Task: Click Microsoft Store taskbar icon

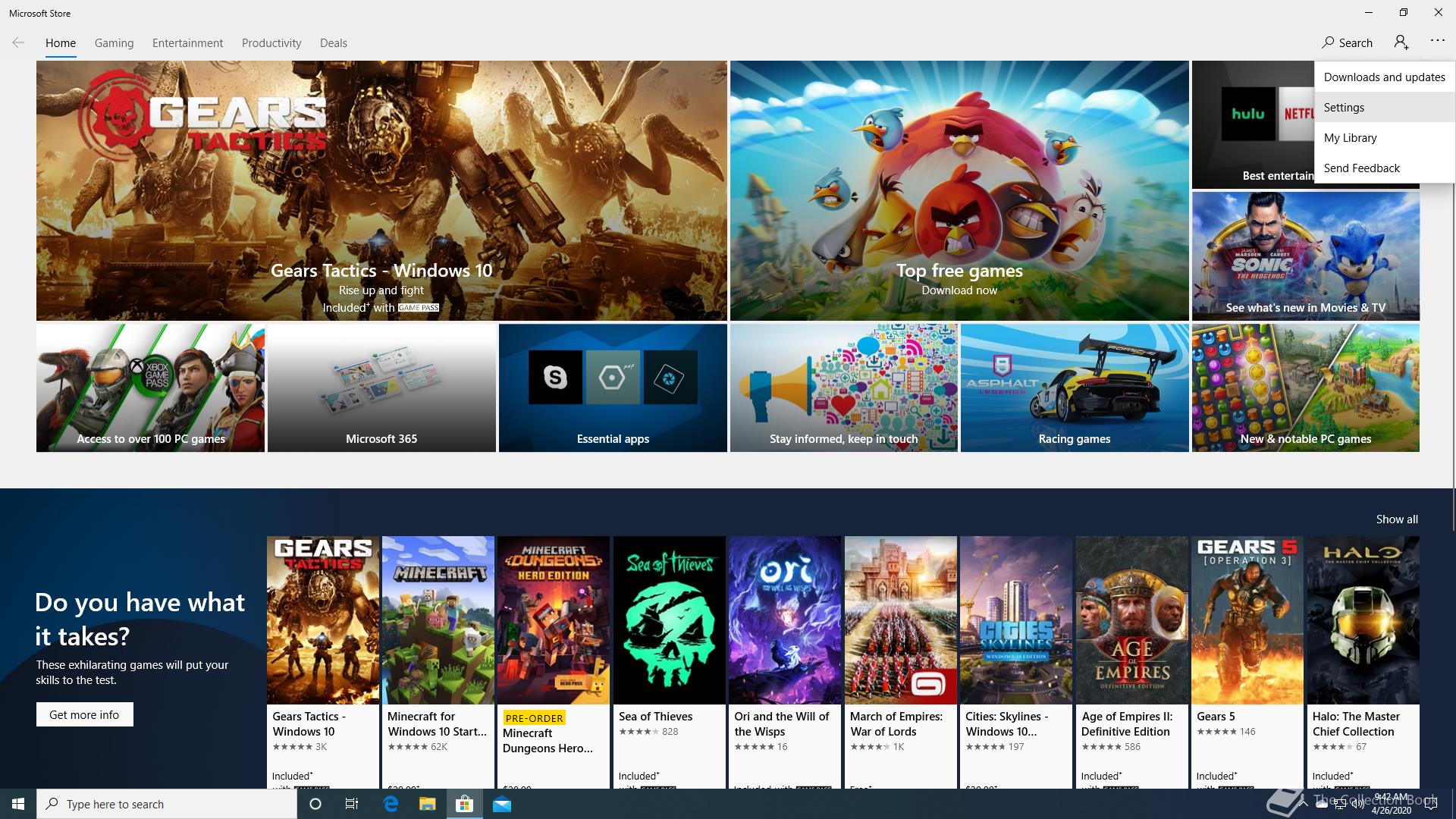Action: (464, 804)
